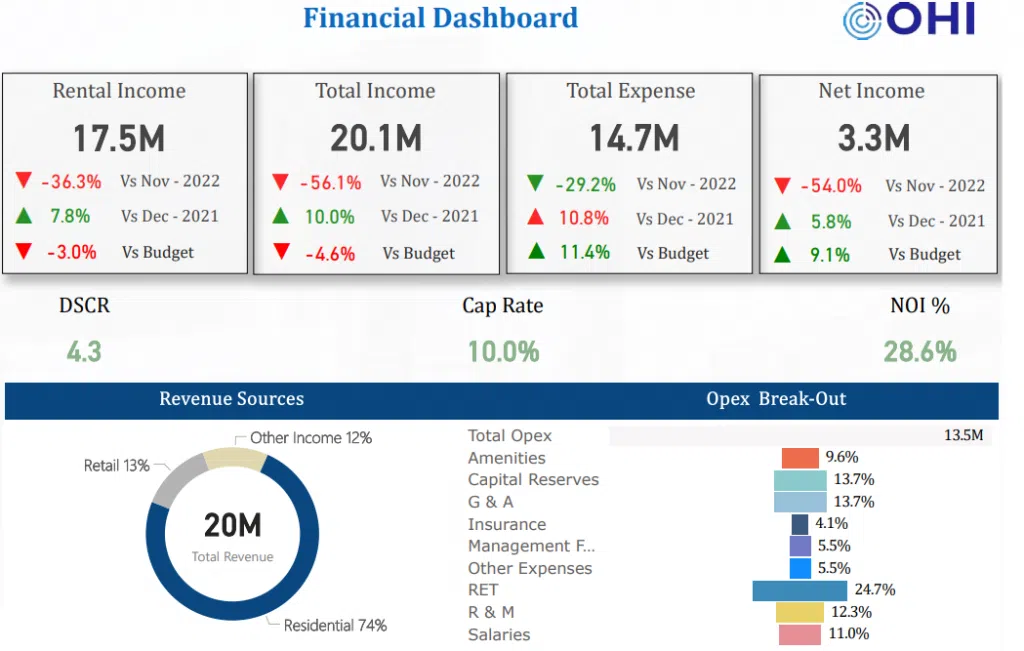Click the DSCR 4.3 value
1024x651 pixels.
[84, 351]
